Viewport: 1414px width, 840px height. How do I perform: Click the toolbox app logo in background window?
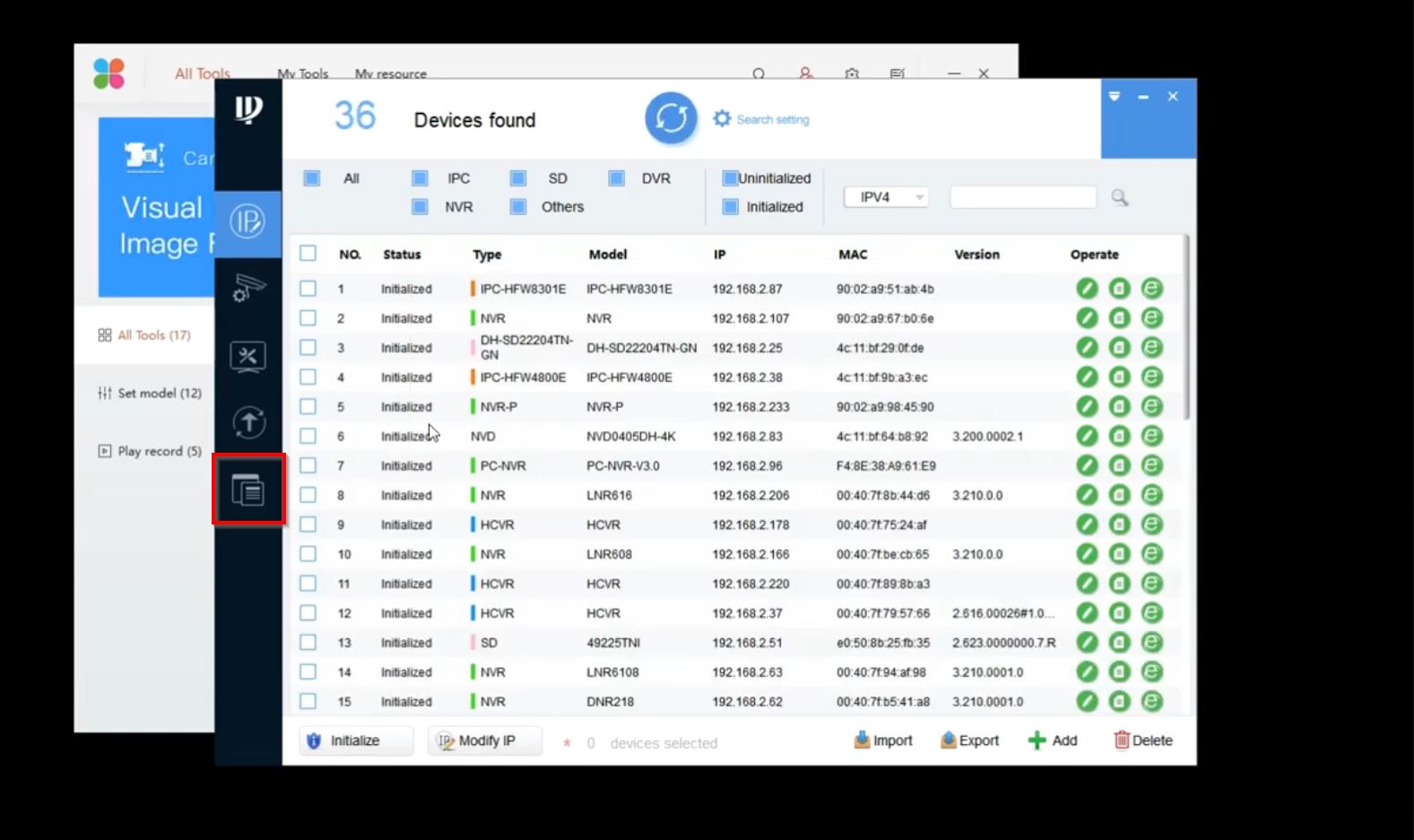point(109,74)
